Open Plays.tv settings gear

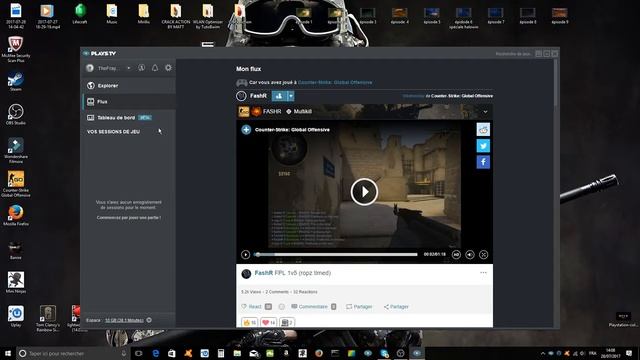click(168, 68)
